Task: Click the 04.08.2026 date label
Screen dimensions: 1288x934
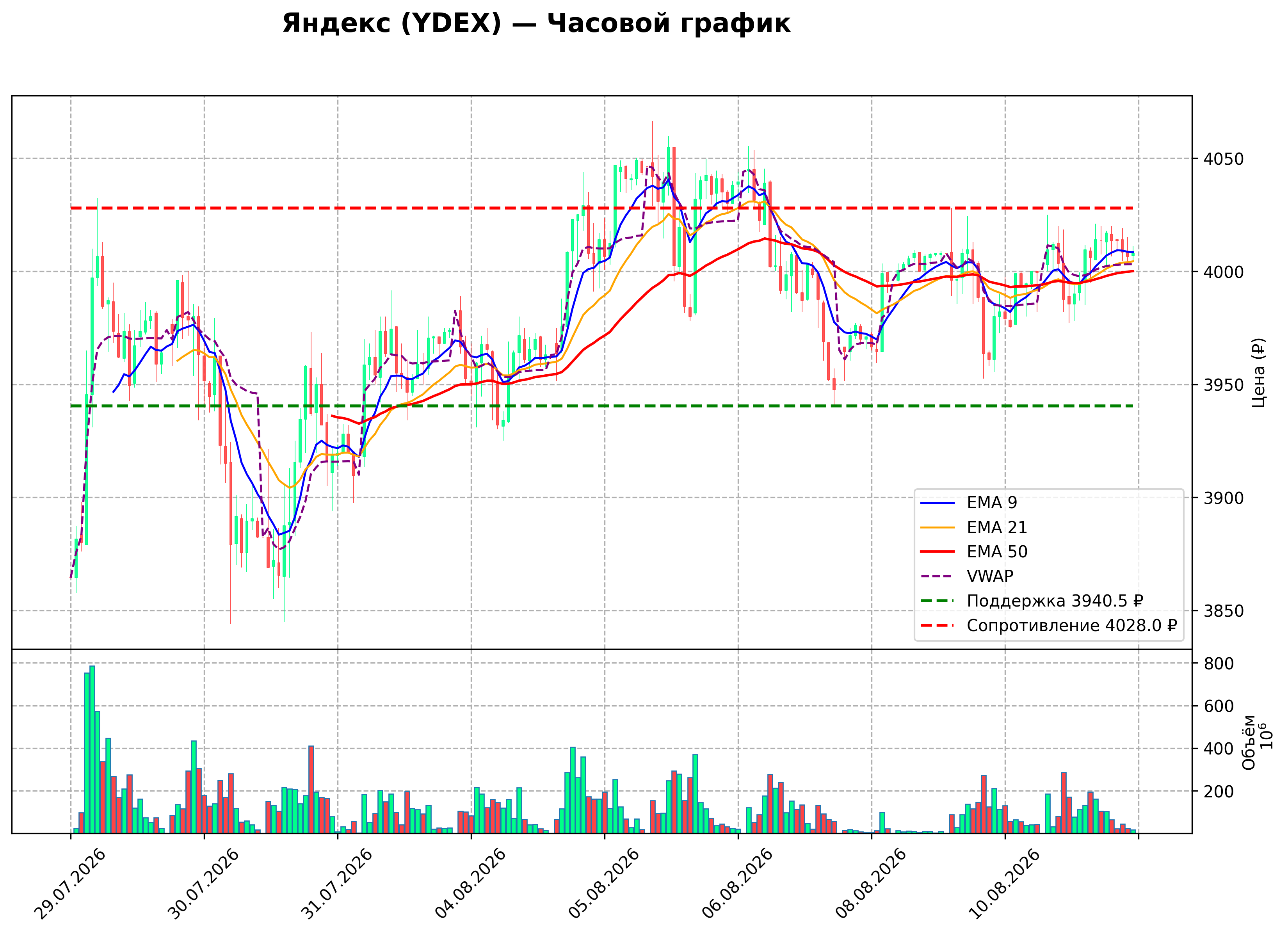Action: [470, 884]
